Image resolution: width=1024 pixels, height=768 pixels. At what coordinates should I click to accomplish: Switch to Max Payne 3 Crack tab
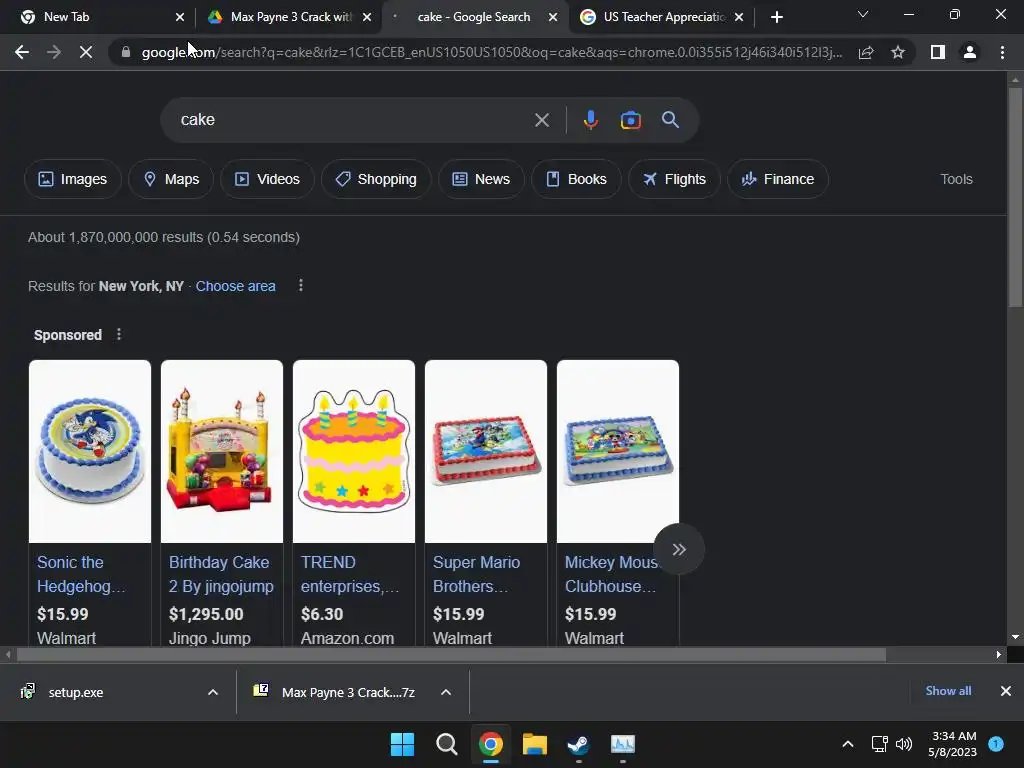coord(287,17)
